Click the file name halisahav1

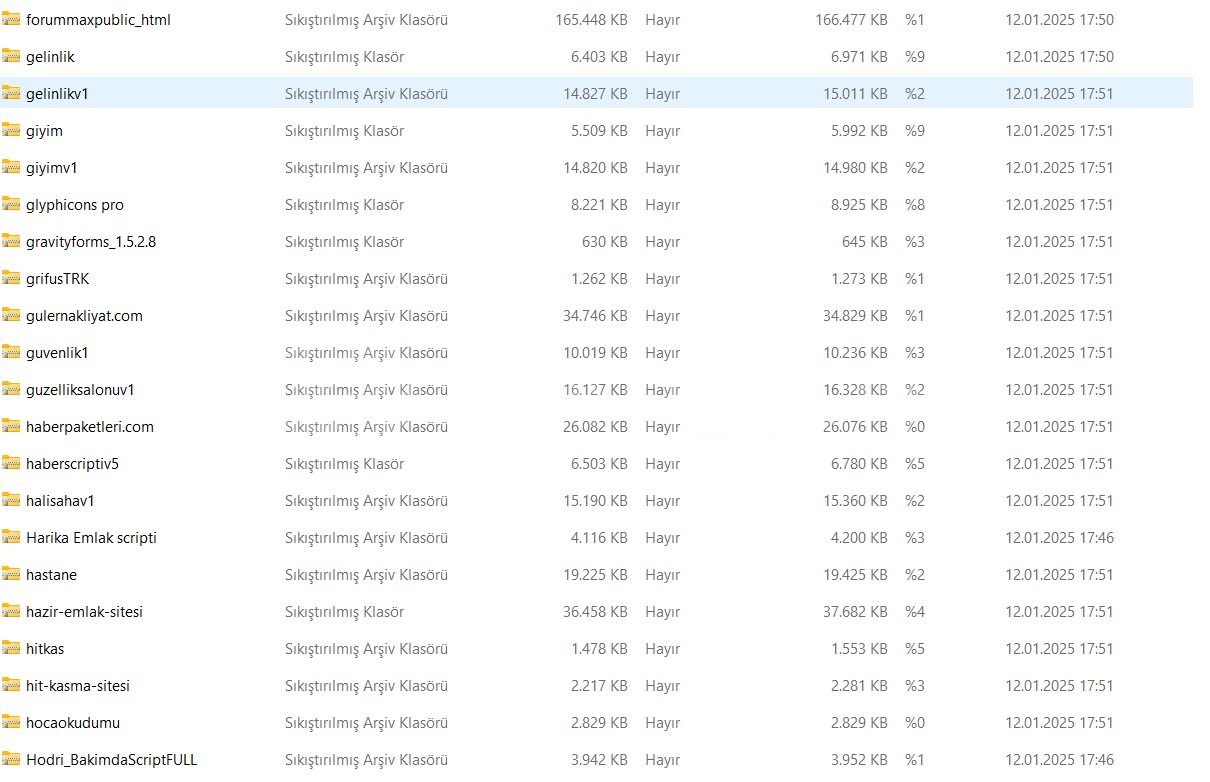[x=60, y=501]
